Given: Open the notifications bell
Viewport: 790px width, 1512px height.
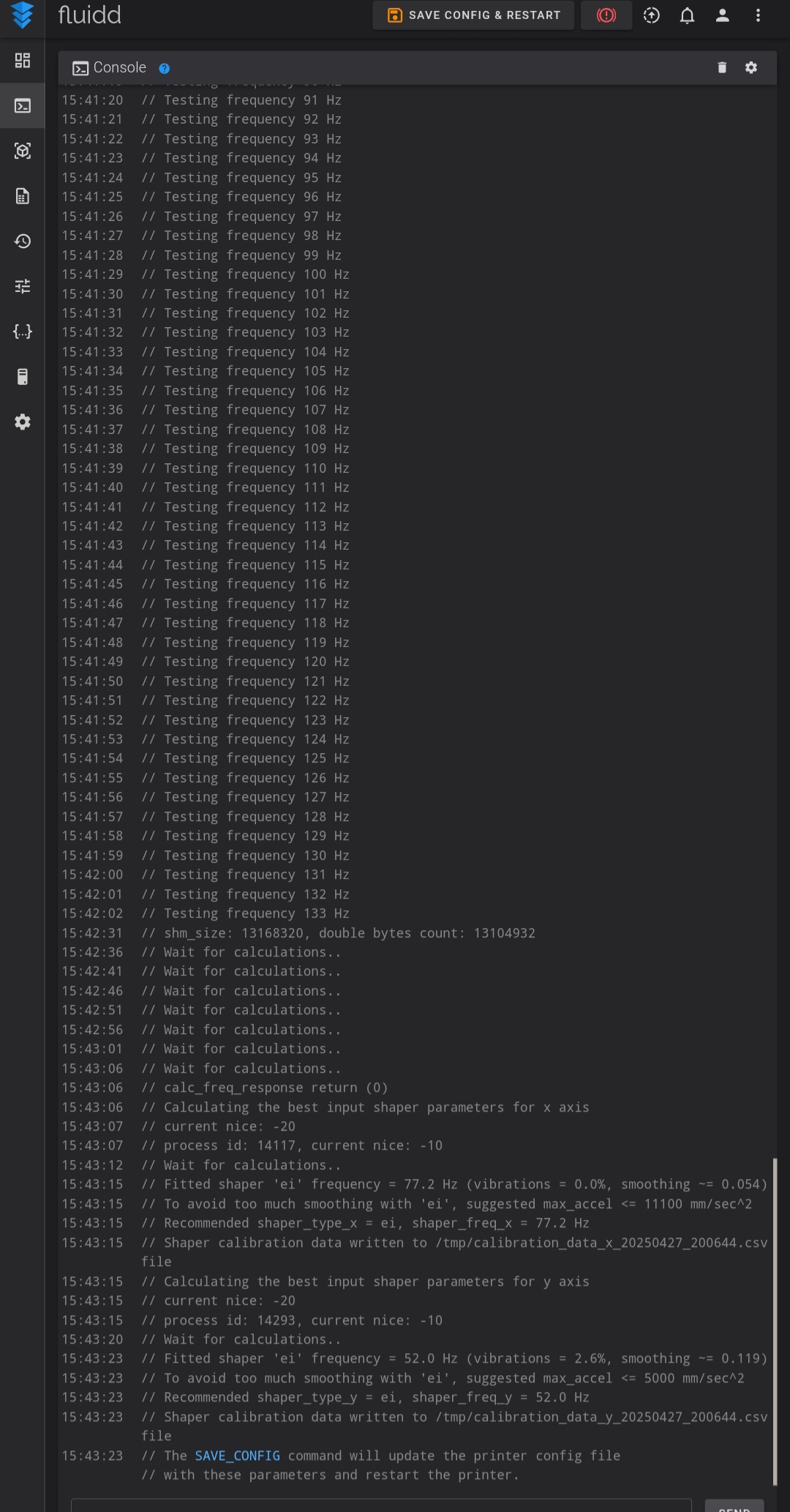Looking at the screenshot, I should coord(687,15).
